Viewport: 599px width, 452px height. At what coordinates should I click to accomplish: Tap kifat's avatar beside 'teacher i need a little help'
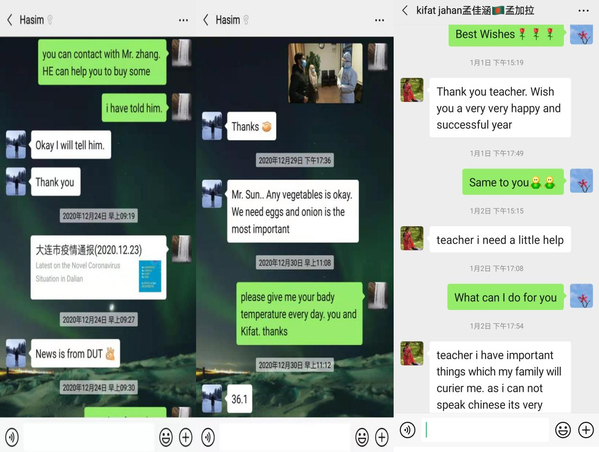412,238
